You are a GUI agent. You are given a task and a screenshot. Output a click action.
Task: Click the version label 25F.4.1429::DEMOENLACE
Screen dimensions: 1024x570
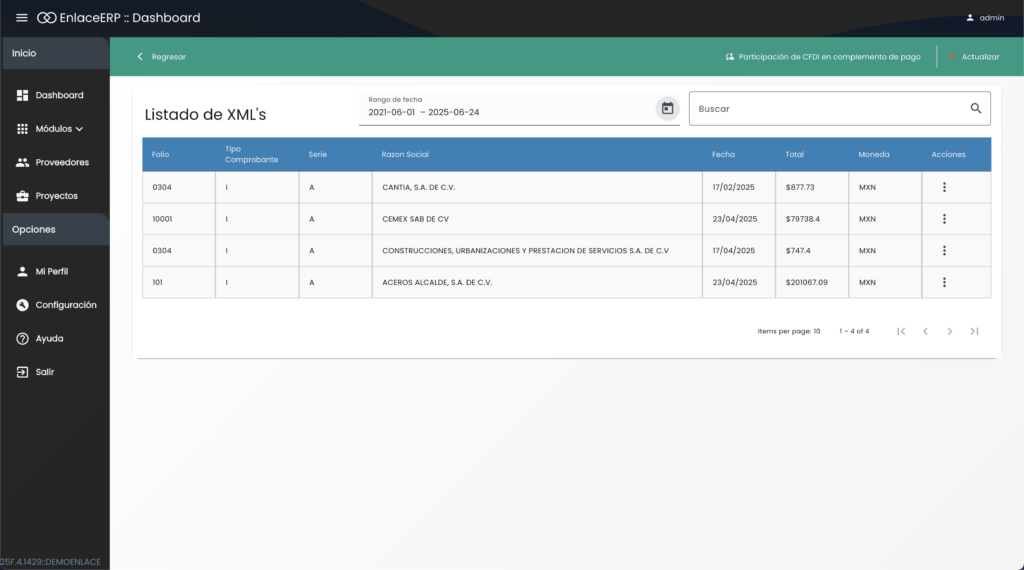(x=50, y=562)
